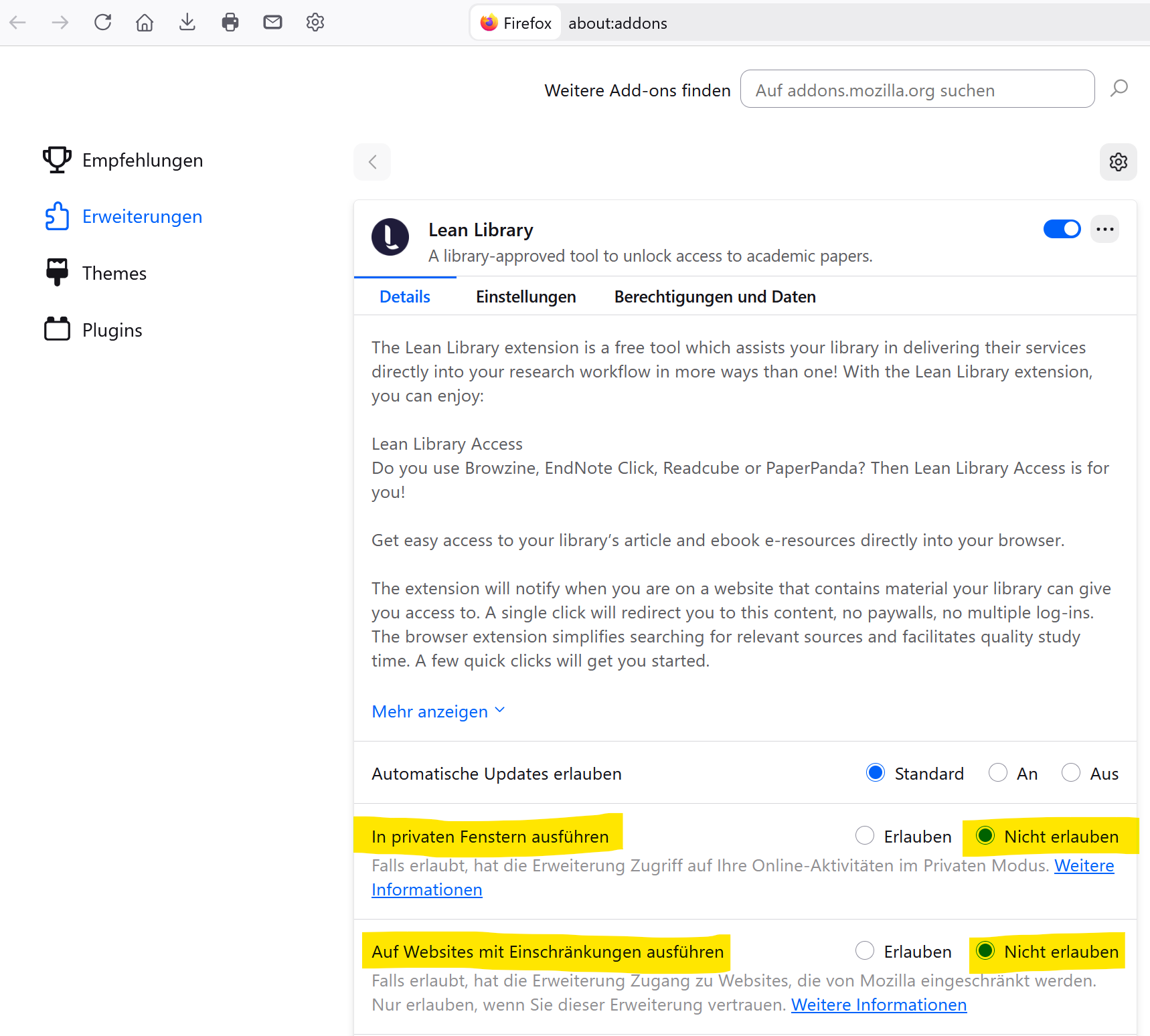This screenshot has height=1036, width=1150.
Task: Click the mail envelope icon
Action: pos(272,23)
